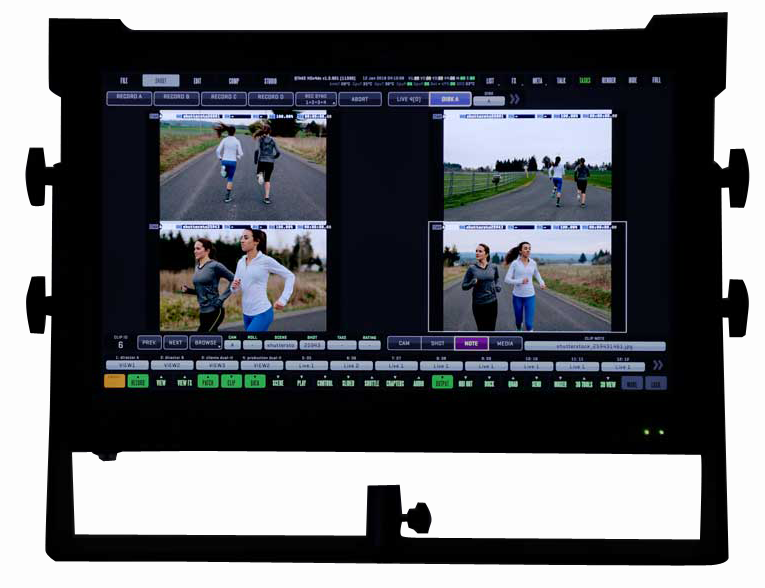
Task: Click the orange button in bottom toolbar
Action: [114, 382]
